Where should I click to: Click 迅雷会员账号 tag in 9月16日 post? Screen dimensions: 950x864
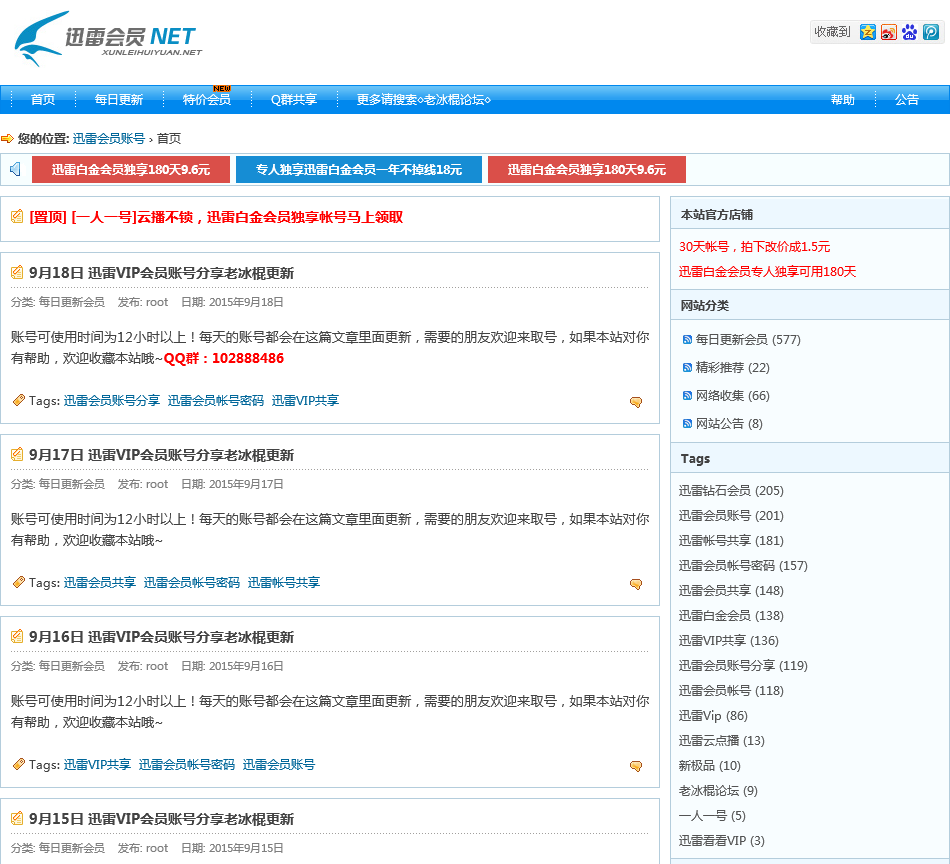[279, 765]
